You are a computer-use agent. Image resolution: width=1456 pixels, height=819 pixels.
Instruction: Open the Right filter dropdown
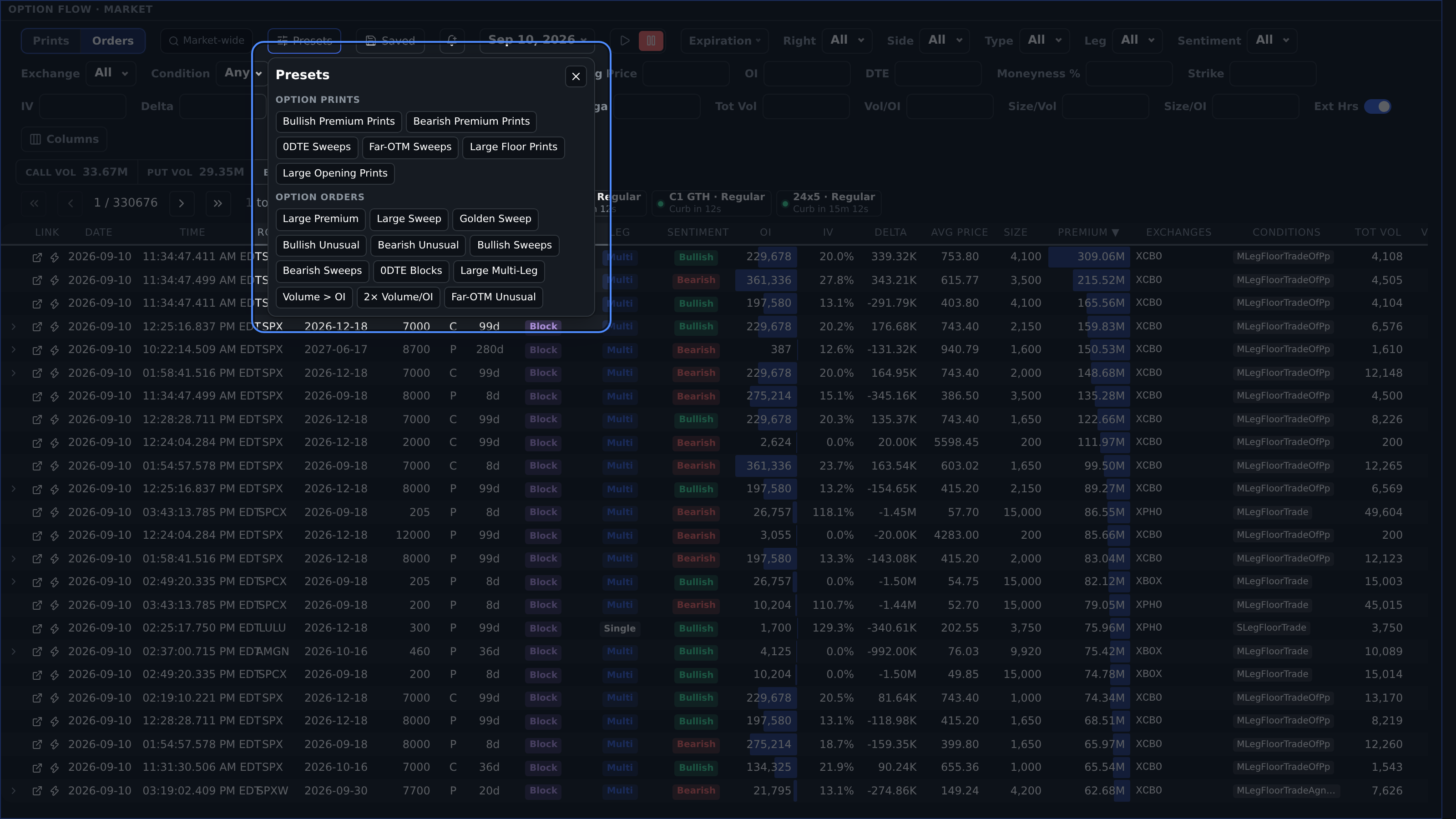pyautogui.click(x=847, y=40)
